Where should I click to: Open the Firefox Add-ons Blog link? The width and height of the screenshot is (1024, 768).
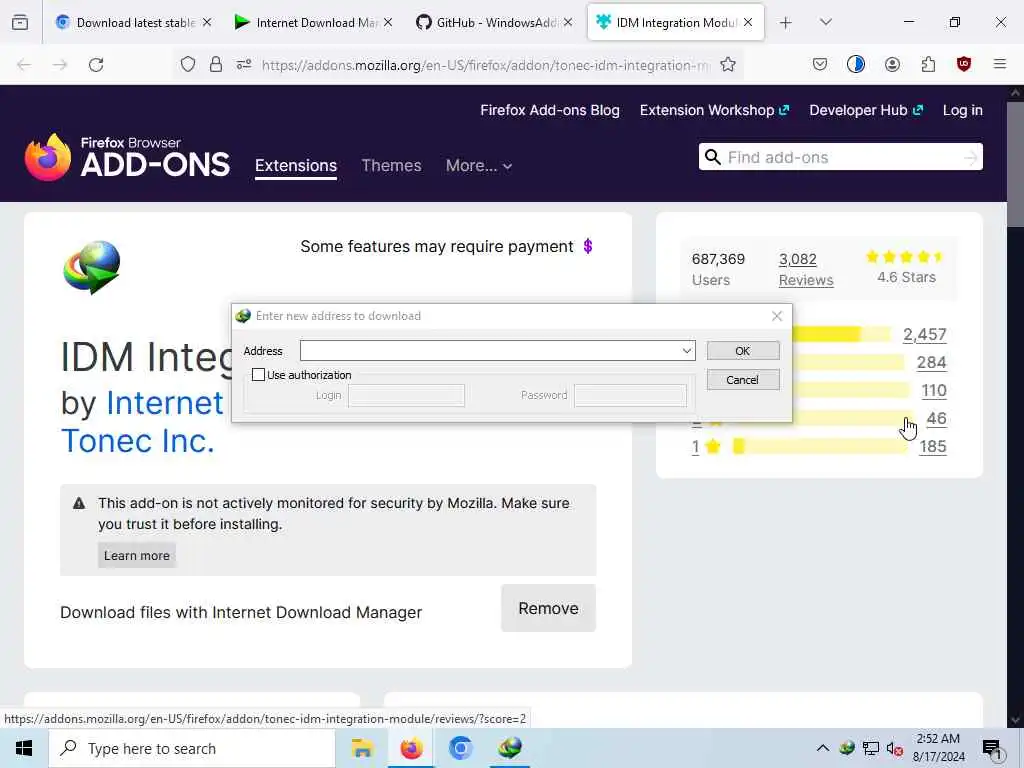tap(550, 110)
